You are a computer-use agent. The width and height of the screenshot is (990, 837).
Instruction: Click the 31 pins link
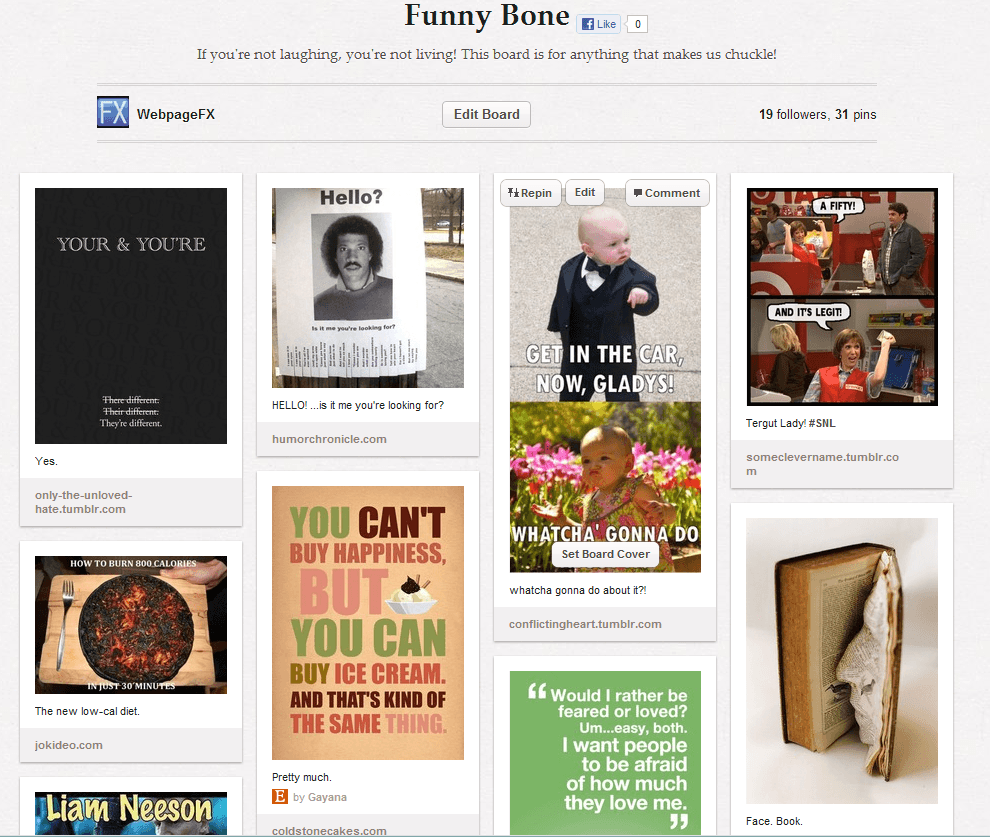click(x=857, y=115)
